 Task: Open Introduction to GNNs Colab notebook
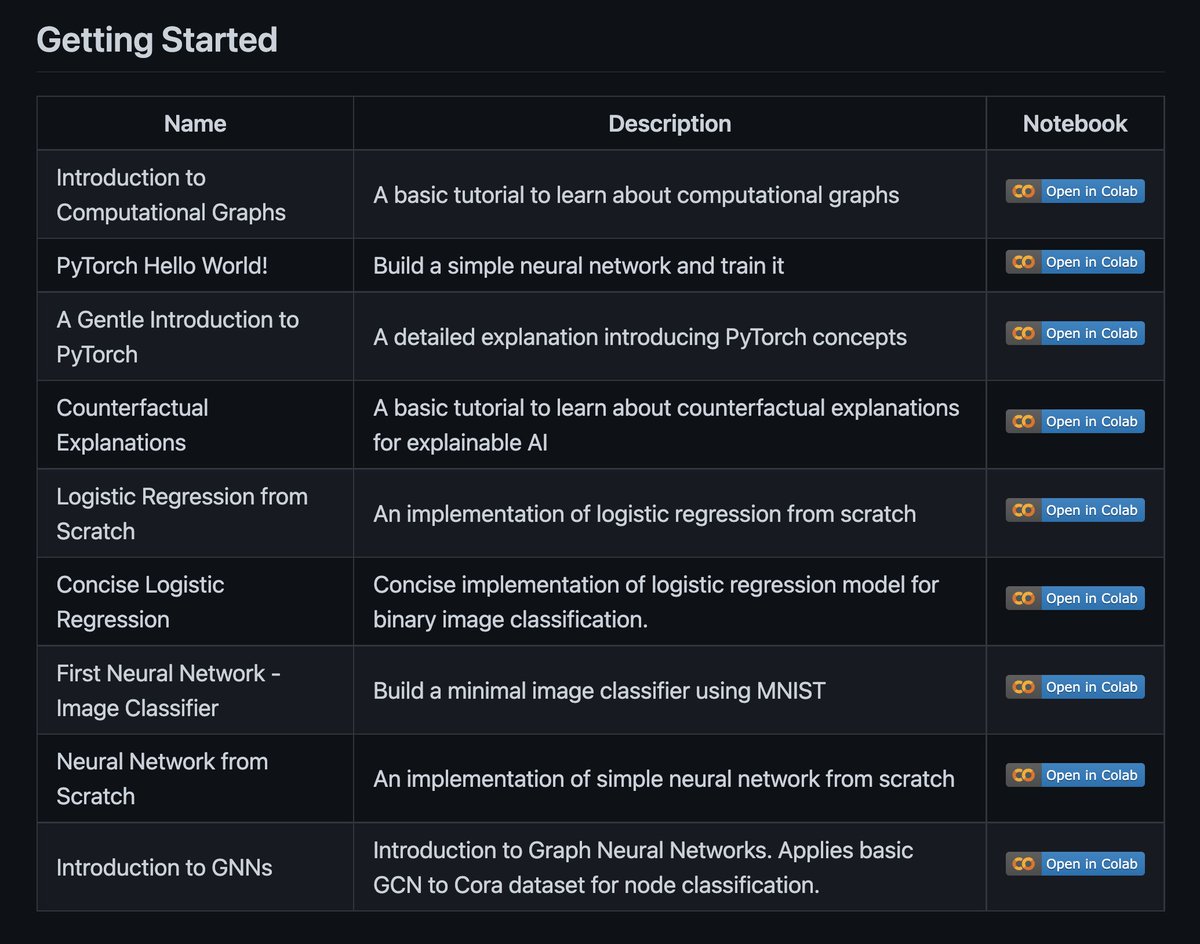[x=1075, y=864]
